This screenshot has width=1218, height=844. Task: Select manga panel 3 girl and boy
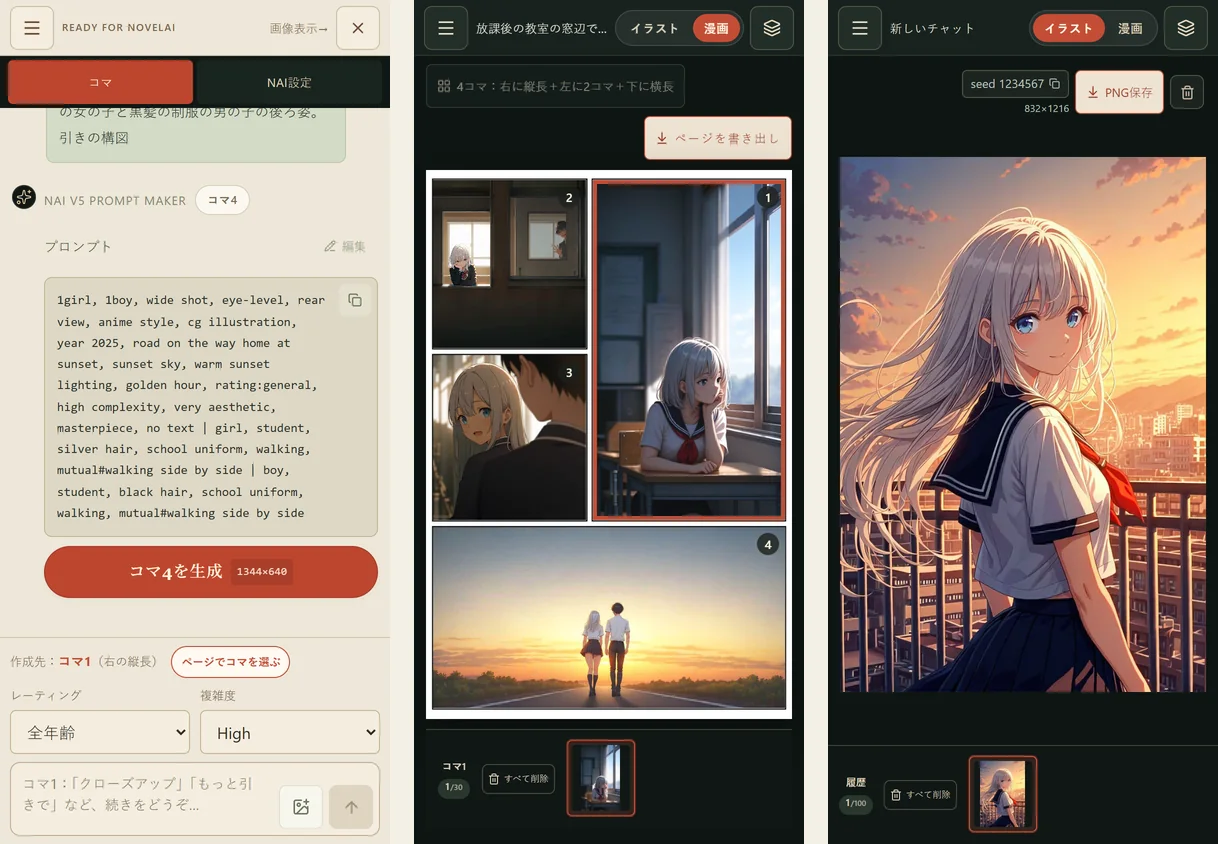510,437
